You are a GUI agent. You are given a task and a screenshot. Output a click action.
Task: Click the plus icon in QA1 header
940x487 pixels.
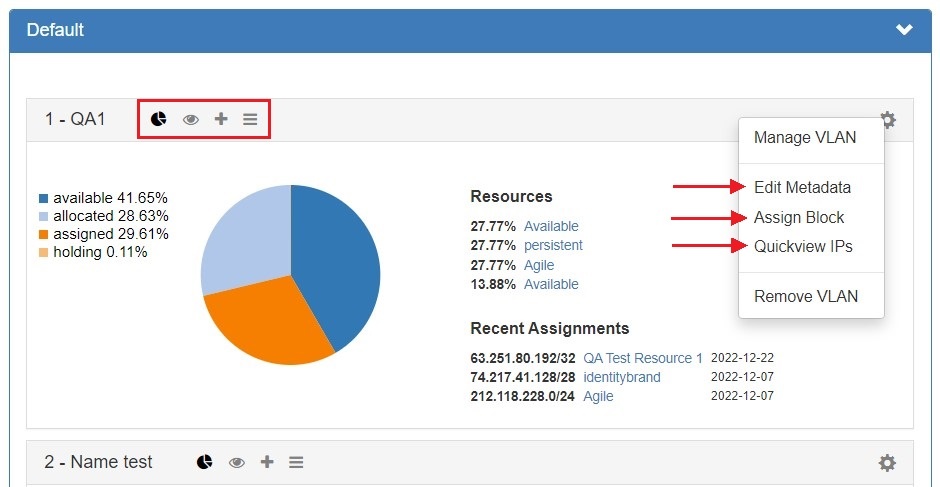tap(221, 119)
